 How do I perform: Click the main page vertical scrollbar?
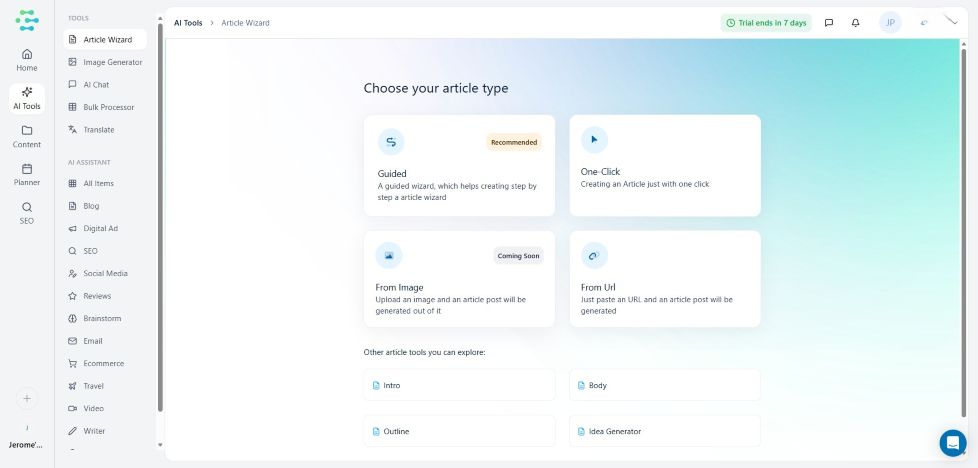964,232
